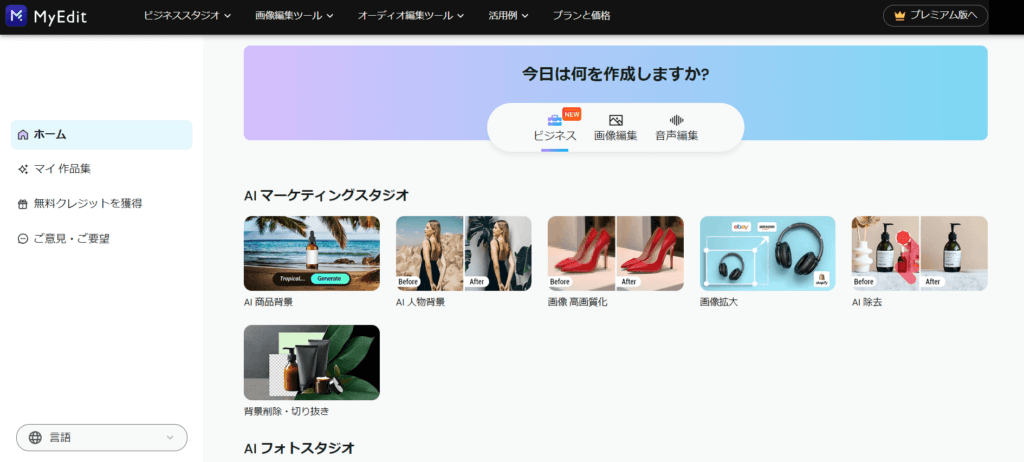Click the picture icon above 画像編集

coord(616,120)
